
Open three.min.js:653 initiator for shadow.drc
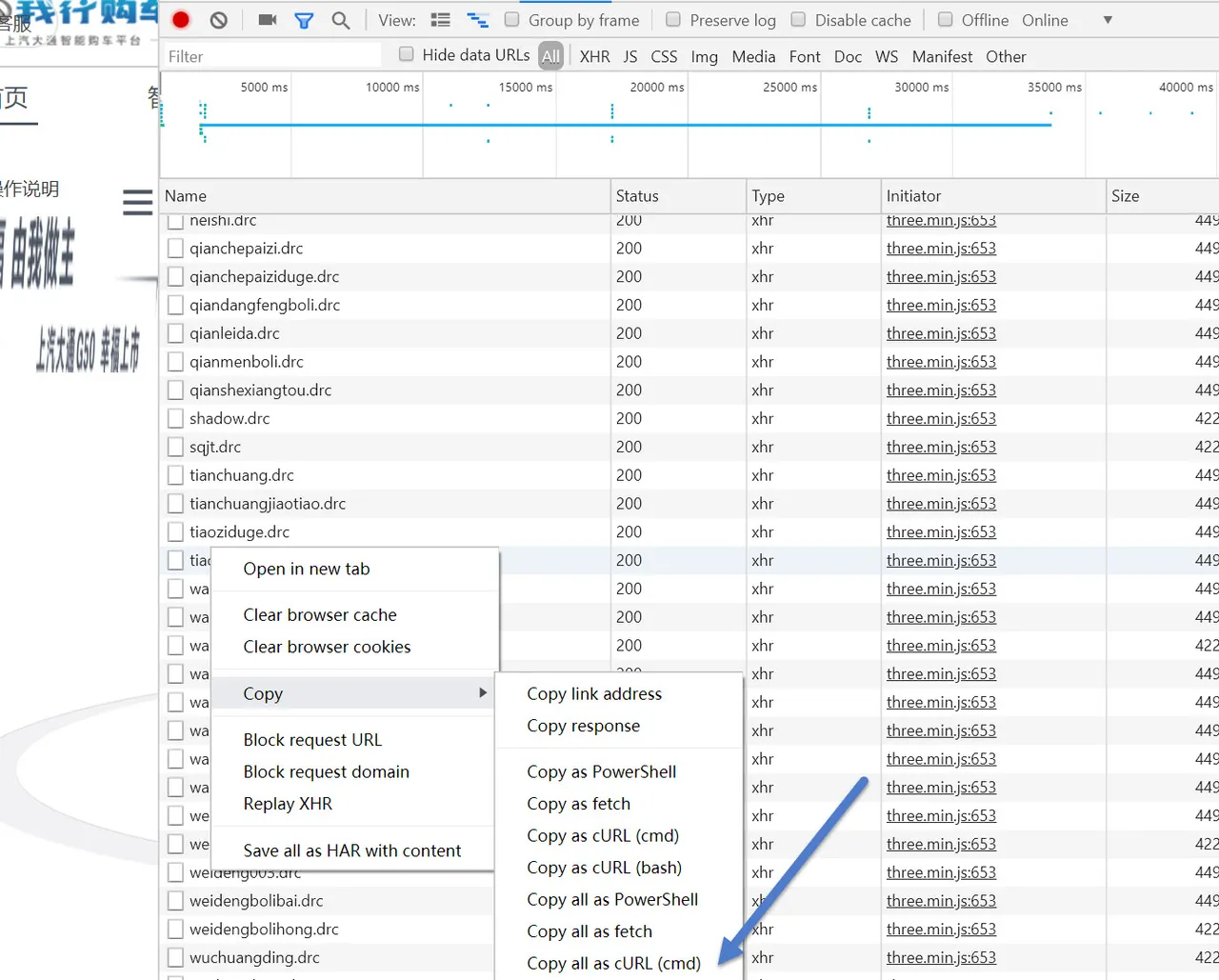click(x=941, y=418)
